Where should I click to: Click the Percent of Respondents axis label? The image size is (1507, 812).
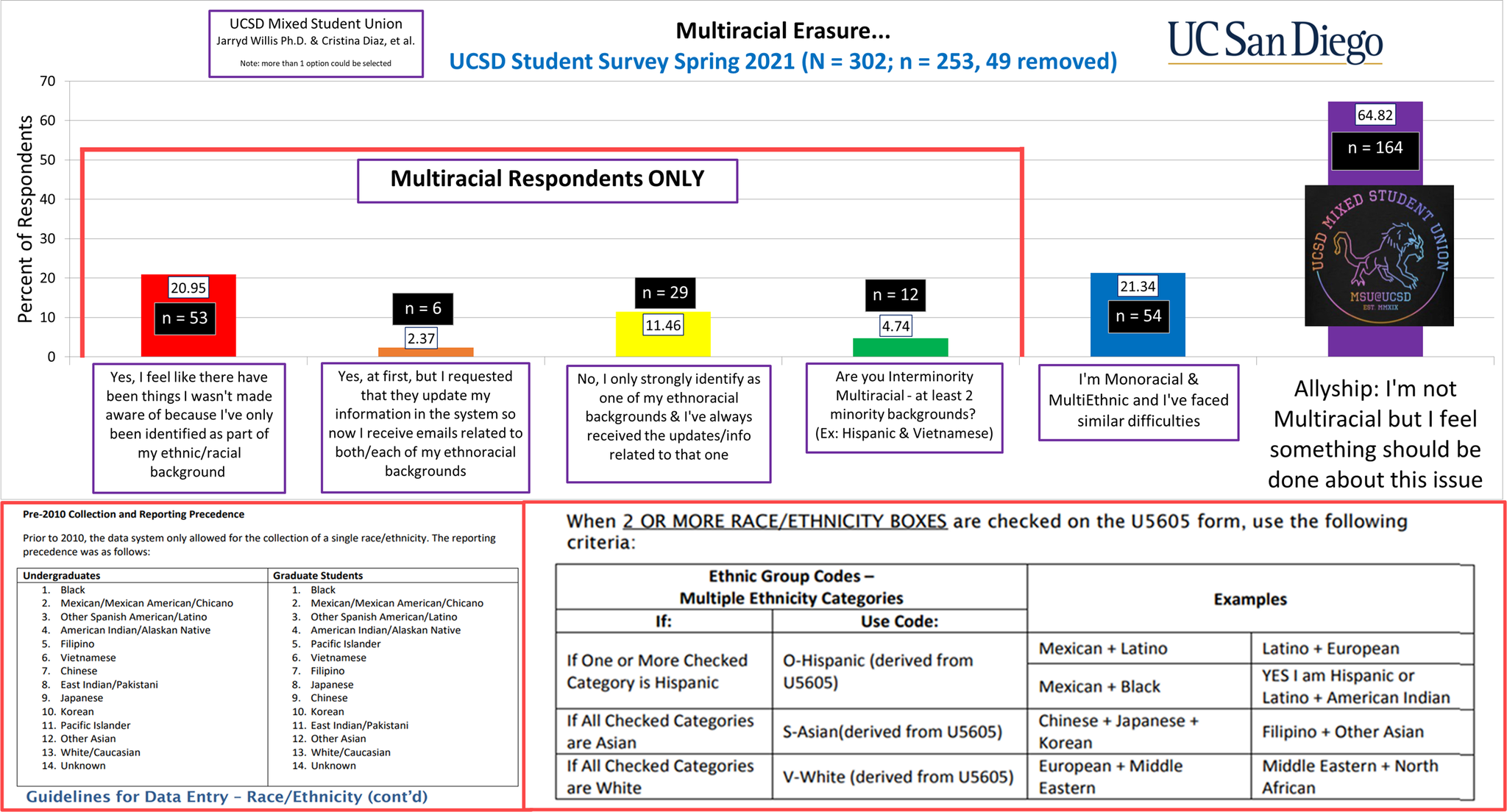(x=25, y=218)
